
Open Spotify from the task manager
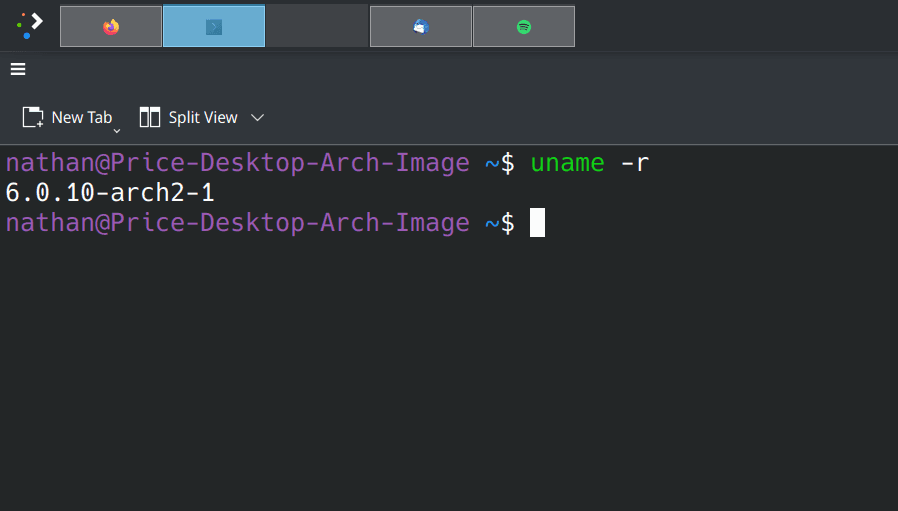click(524, 26)
